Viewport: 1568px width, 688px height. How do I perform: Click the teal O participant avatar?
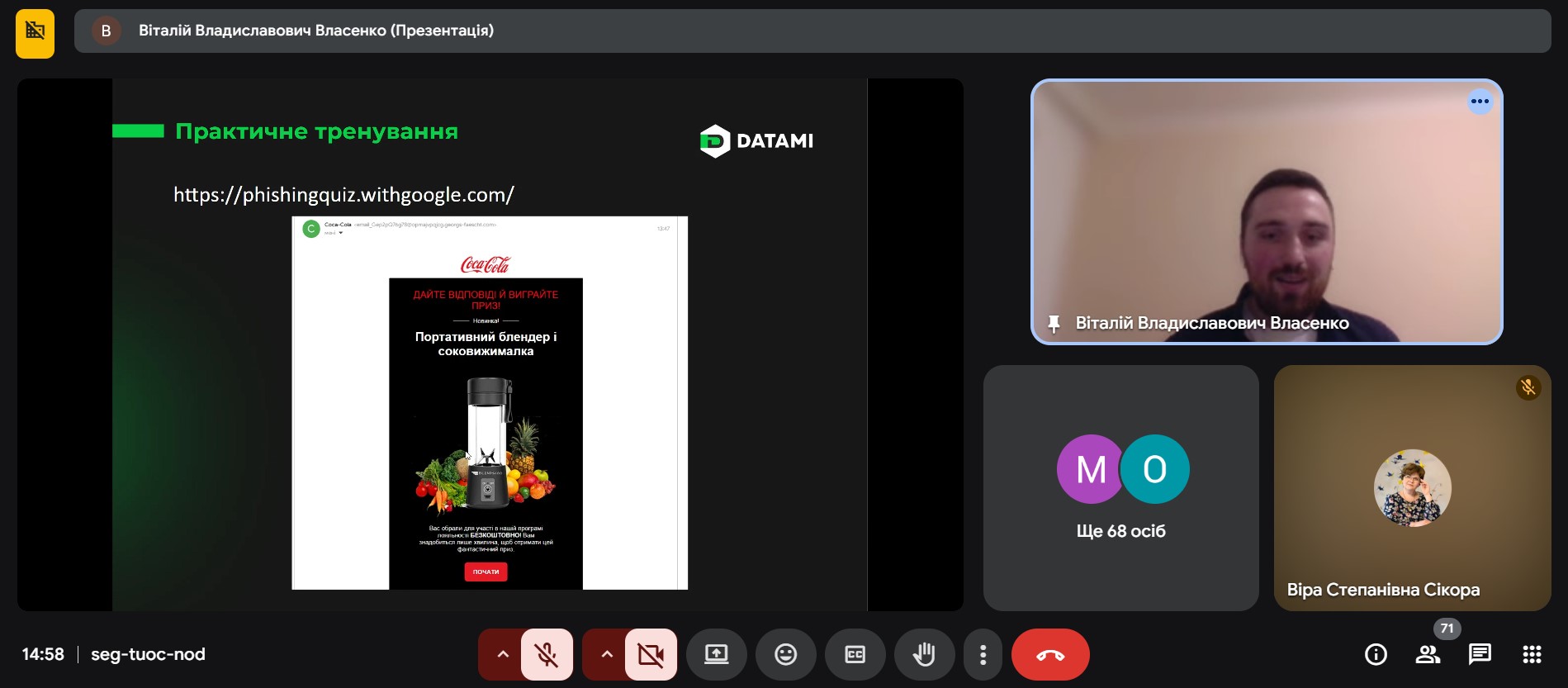[x=1154, y=469]
